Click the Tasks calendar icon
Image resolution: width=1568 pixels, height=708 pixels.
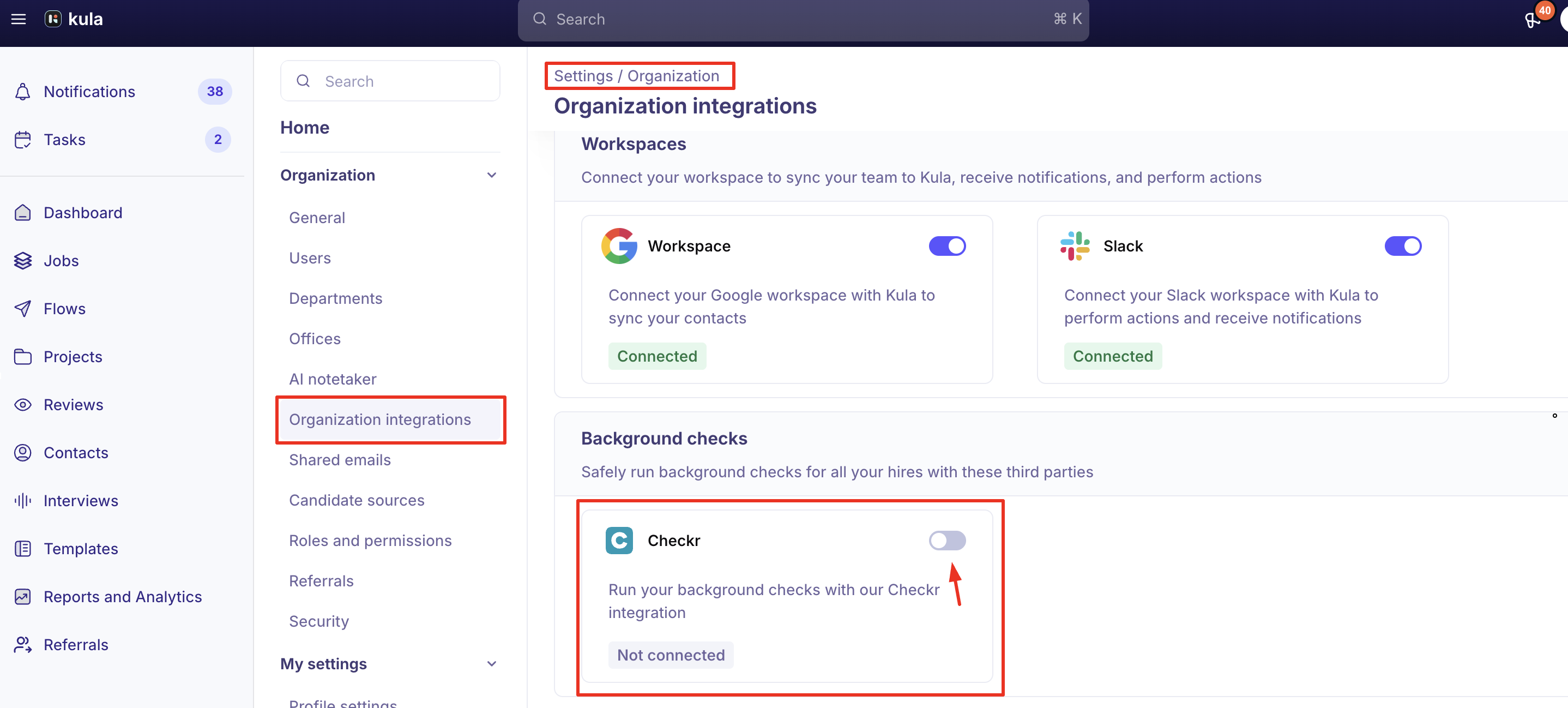(x=22, y=140)
